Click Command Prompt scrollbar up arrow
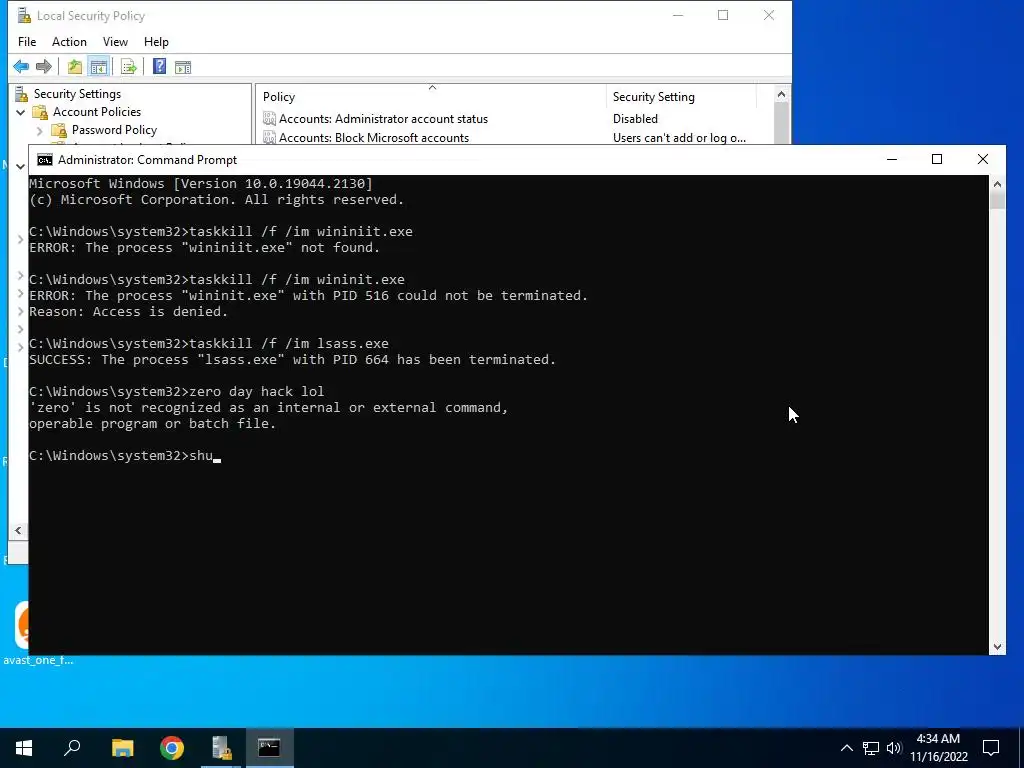Viewport: 1024px width, 768px height. click(x=997, y=184)
